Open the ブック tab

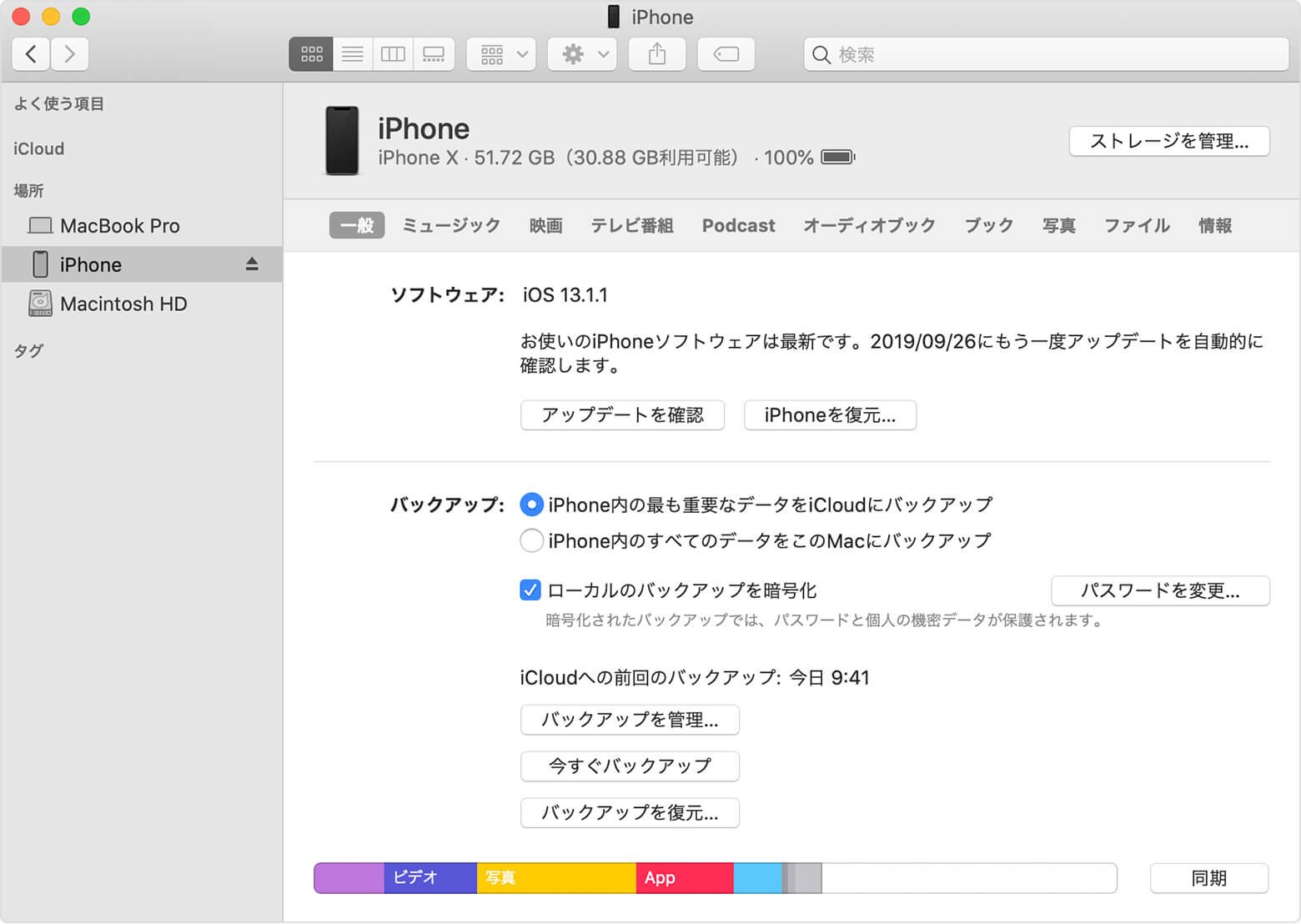[989, 225]
